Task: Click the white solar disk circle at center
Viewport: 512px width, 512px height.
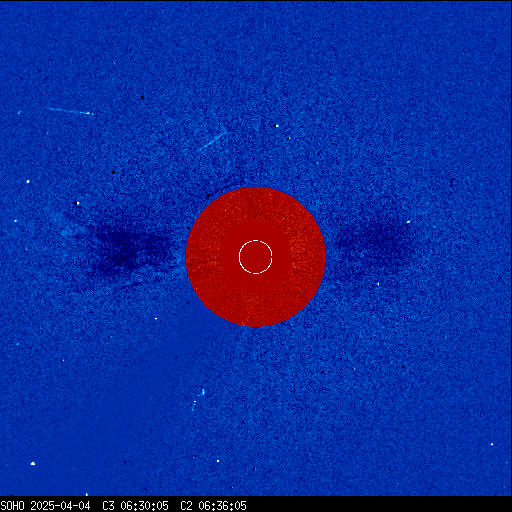Action: (x=256, y=257)
